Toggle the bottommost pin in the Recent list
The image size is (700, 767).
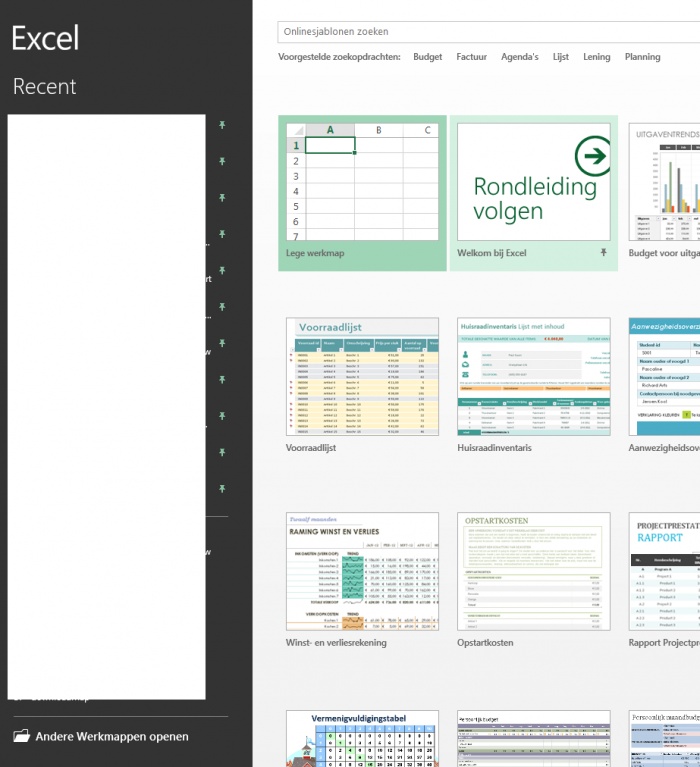[x=222, y=489]
